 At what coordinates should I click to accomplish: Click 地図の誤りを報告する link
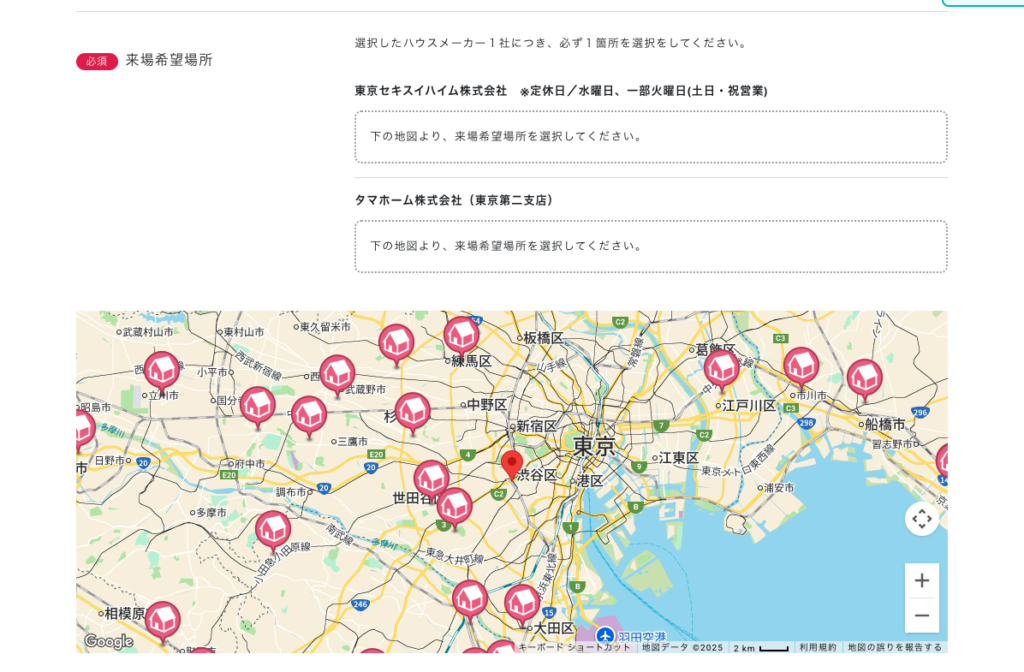[x=894, y=647]
